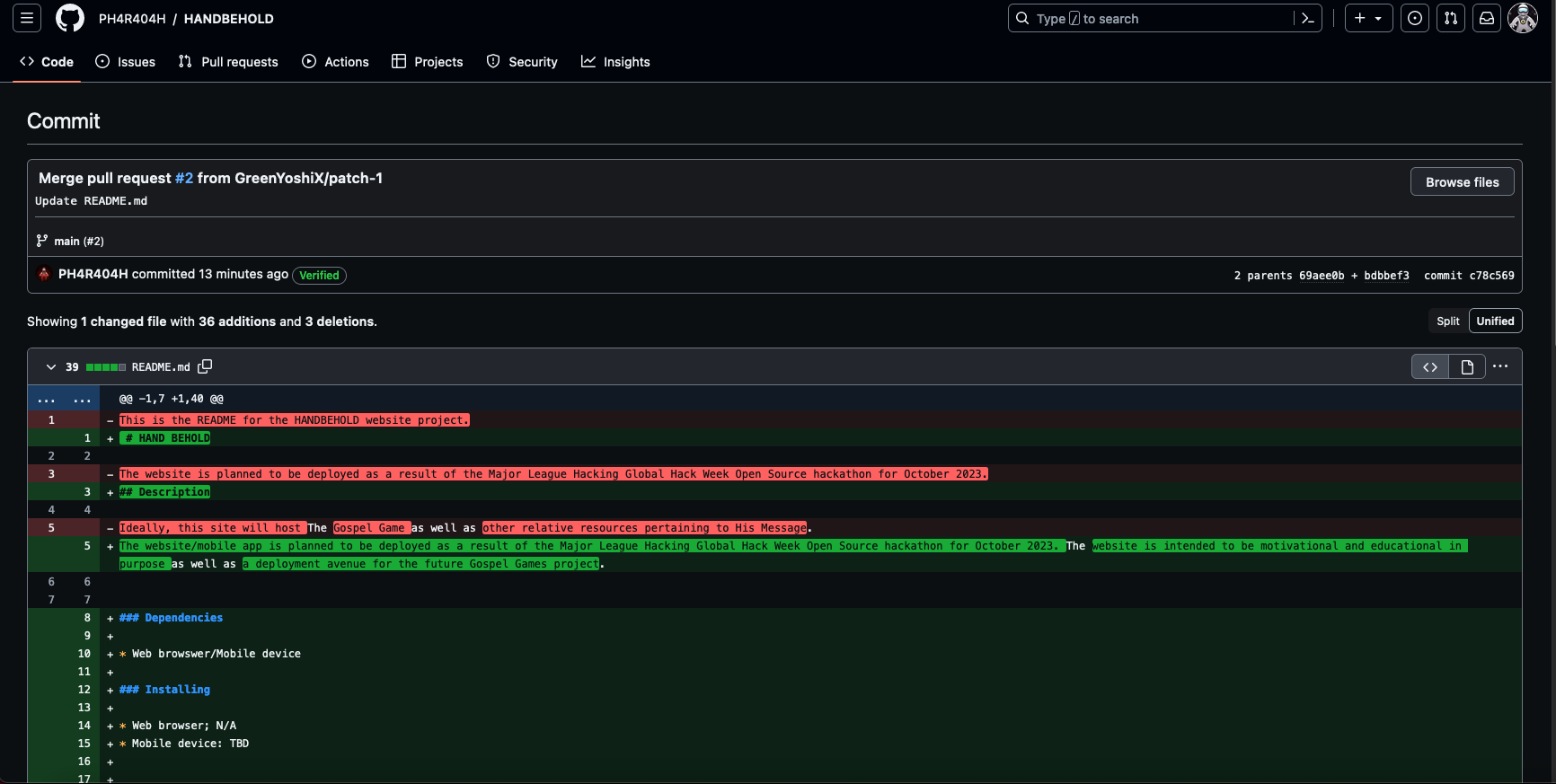Image resolution: width=1556 pixels, height=784 pixels.
Task: Open the notifications inbox icon
Action: coord(1487,18)
